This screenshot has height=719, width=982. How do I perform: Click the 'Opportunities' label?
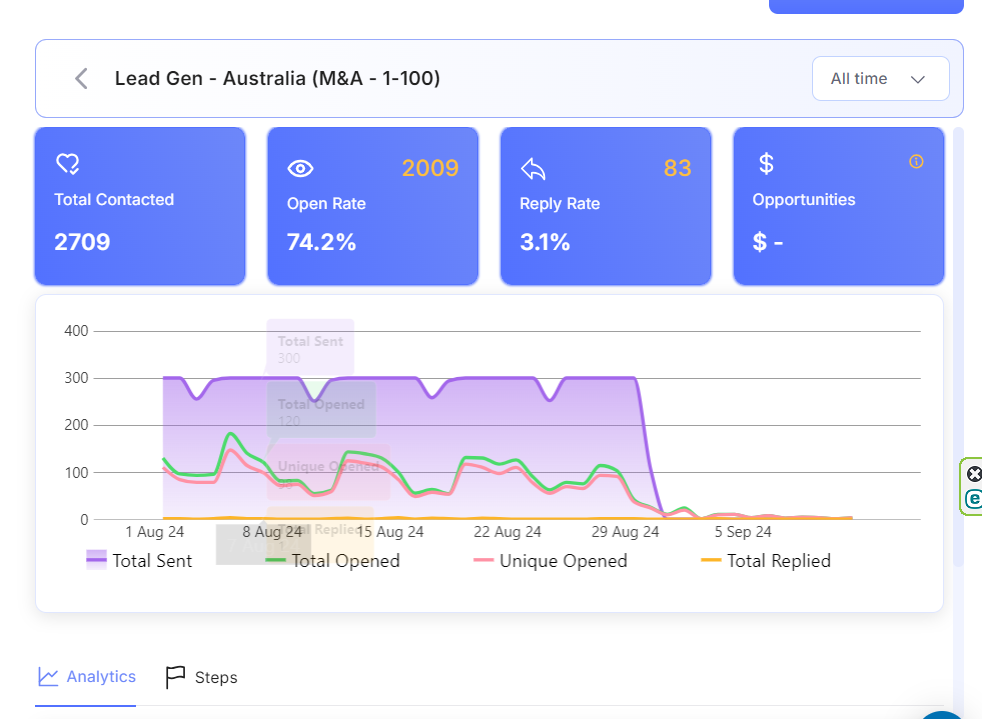tap(804, 200)
